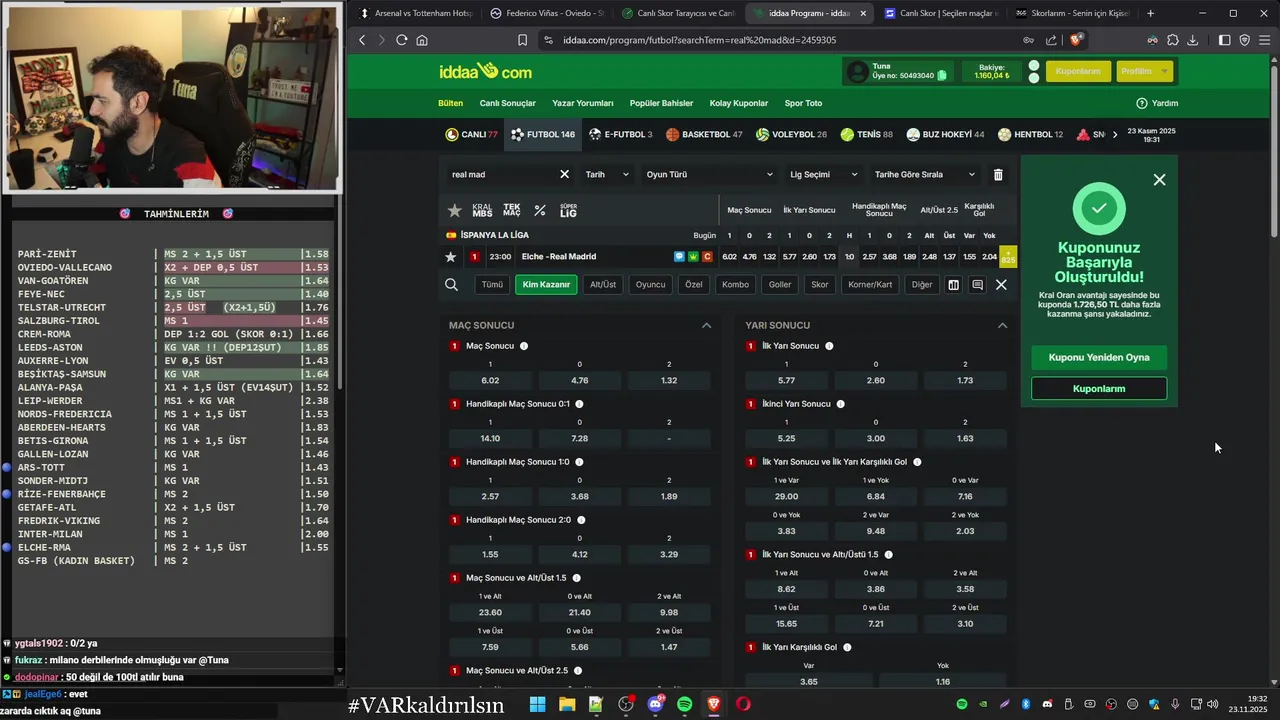Open Kuponlarım in site header
1280x720 pixels.
1078,71
